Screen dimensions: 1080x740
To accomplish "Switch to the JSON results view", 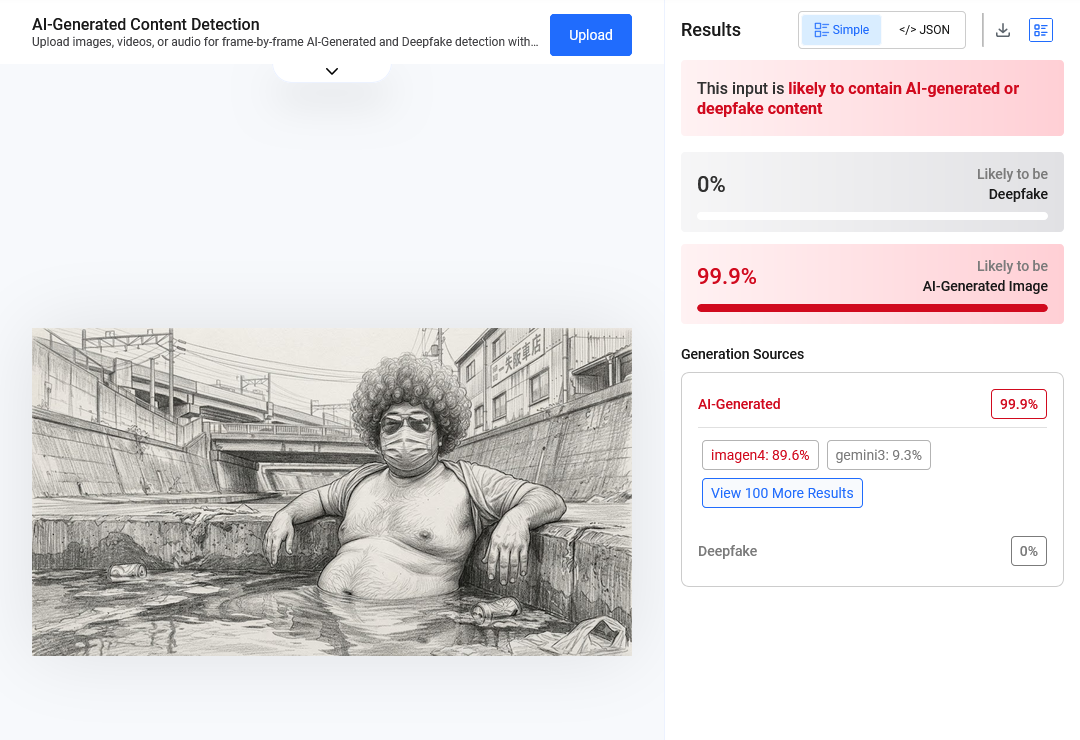I will (x=924, y=30).
